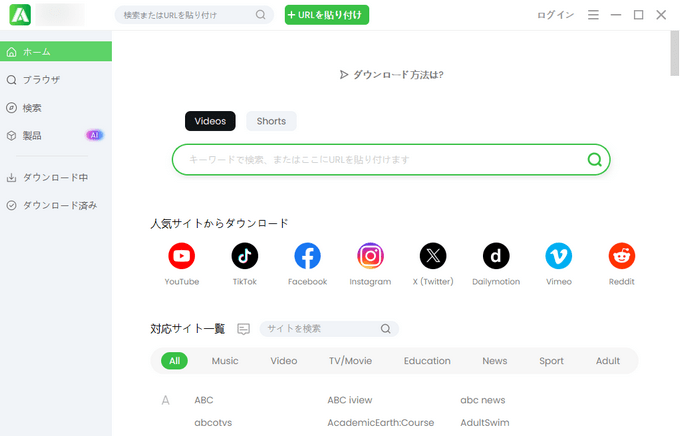
Task: Filter sites by Adult
Action: tap(608, 361)
